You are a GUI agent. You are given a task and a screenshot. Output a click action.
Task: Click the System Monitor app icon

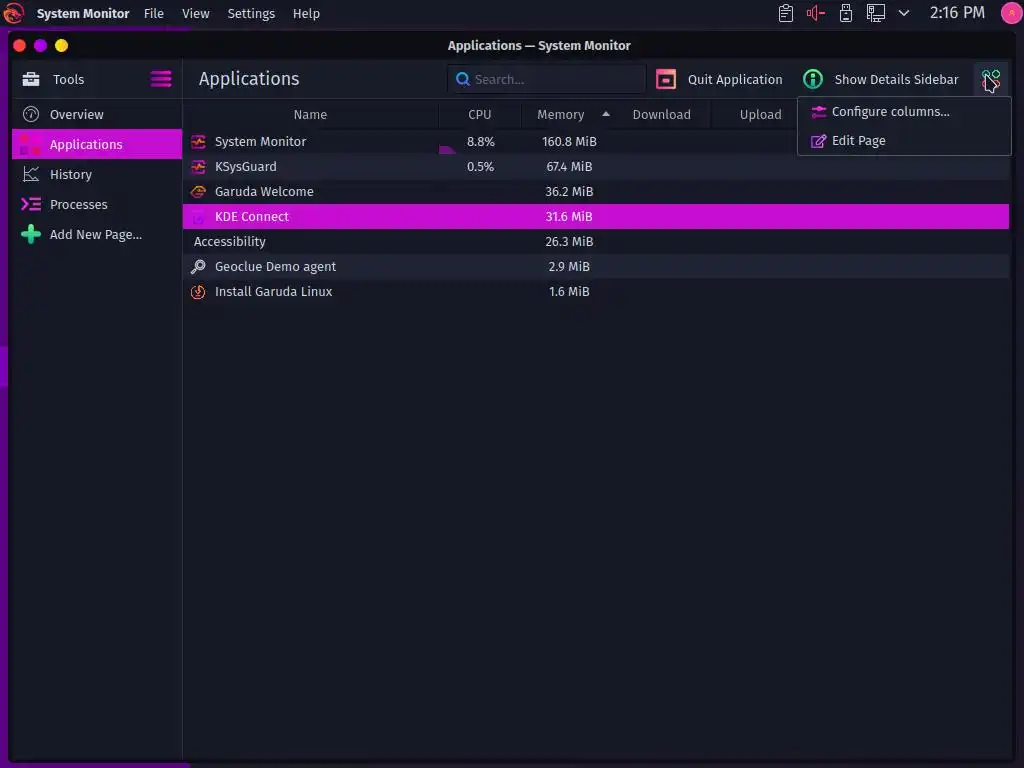[198, 142]
